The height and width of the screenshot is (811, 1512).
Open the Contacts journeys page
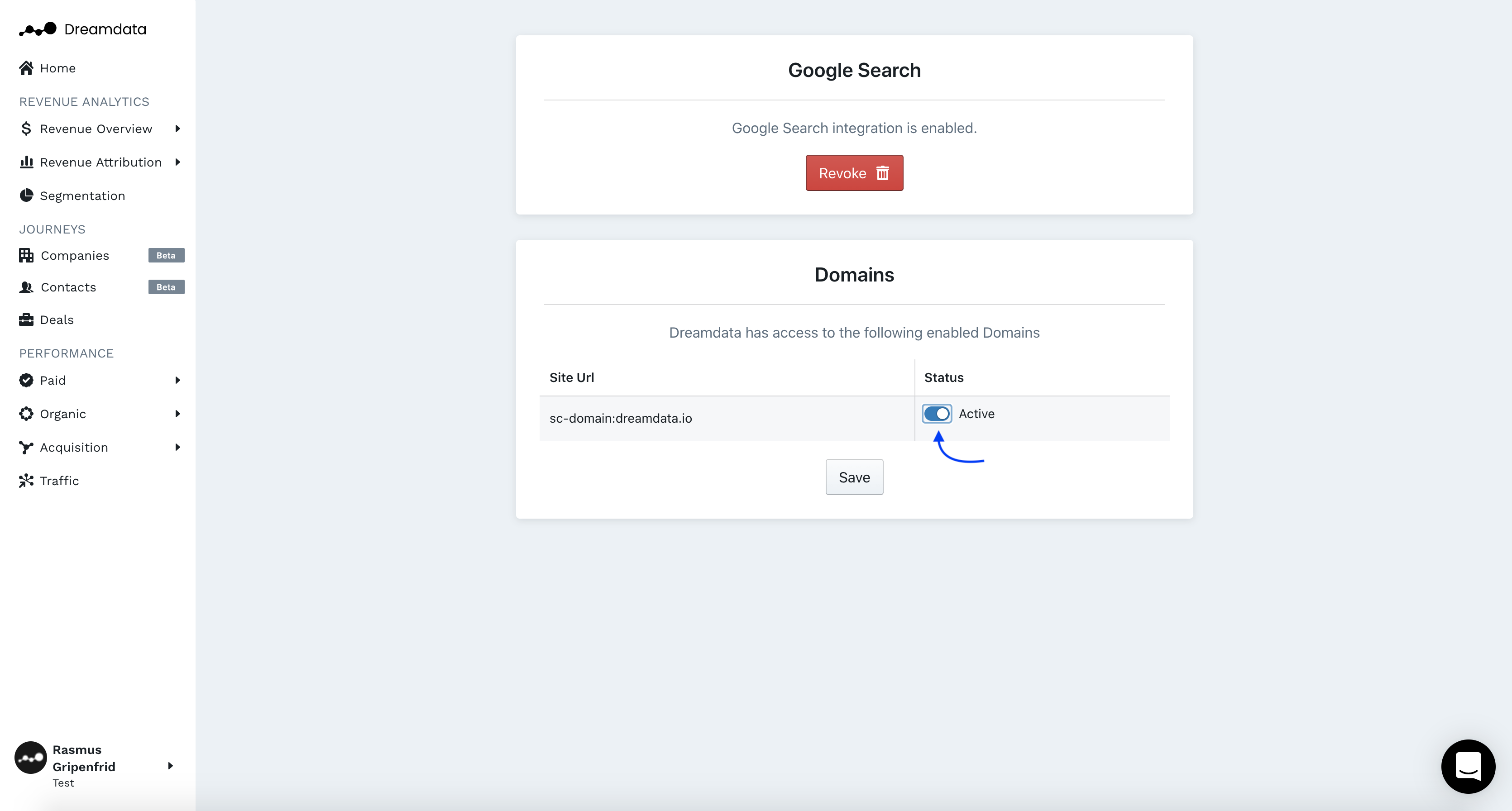tap(68, 287)
